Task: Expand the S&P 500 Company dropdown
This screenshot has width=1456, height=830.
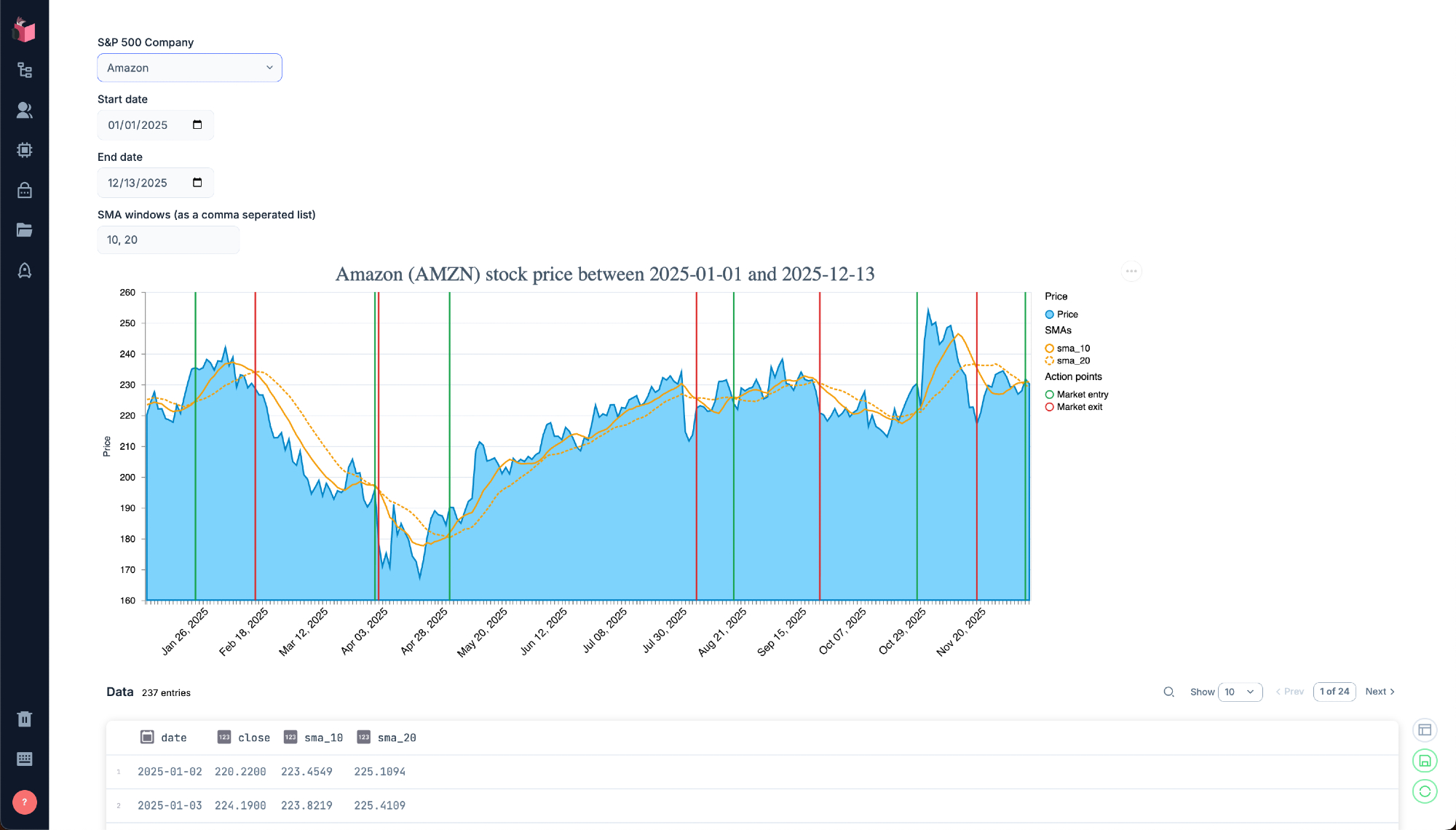Action: 189,68
